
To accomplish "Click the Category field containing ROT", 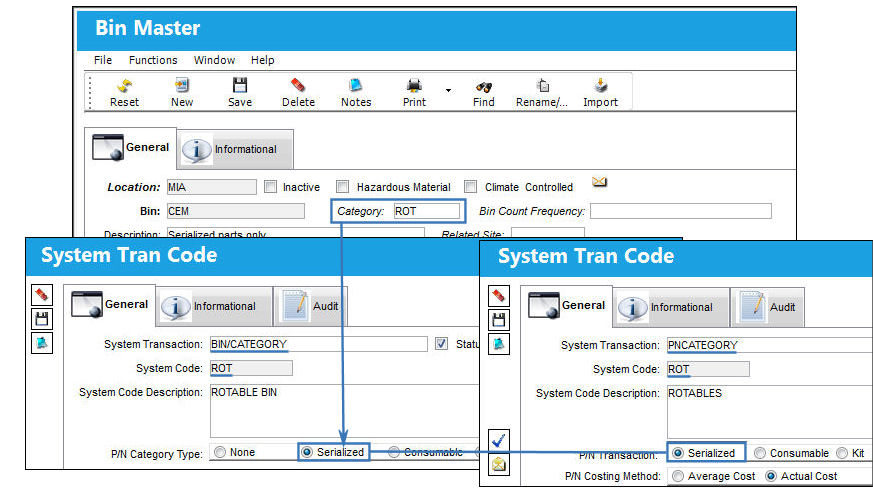I will (426, 211).
